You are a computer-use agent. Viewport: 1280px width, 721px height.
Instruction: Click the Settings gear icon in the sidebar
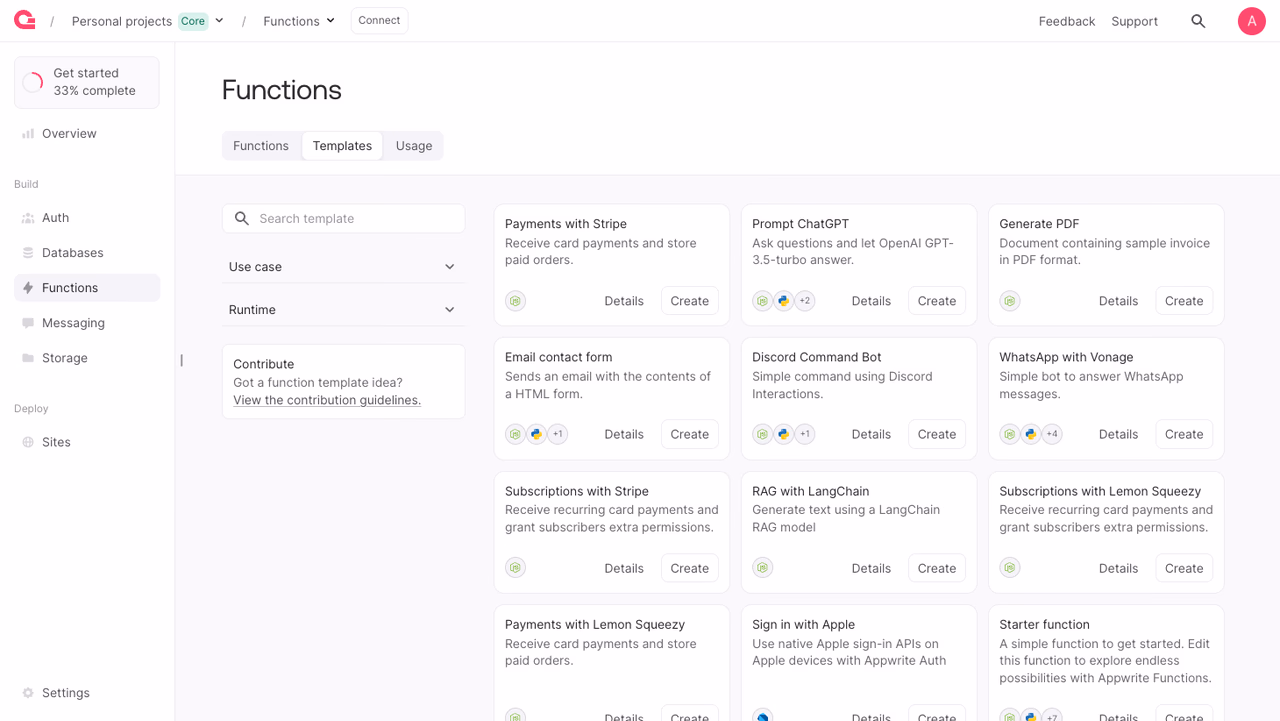point(28,693)
